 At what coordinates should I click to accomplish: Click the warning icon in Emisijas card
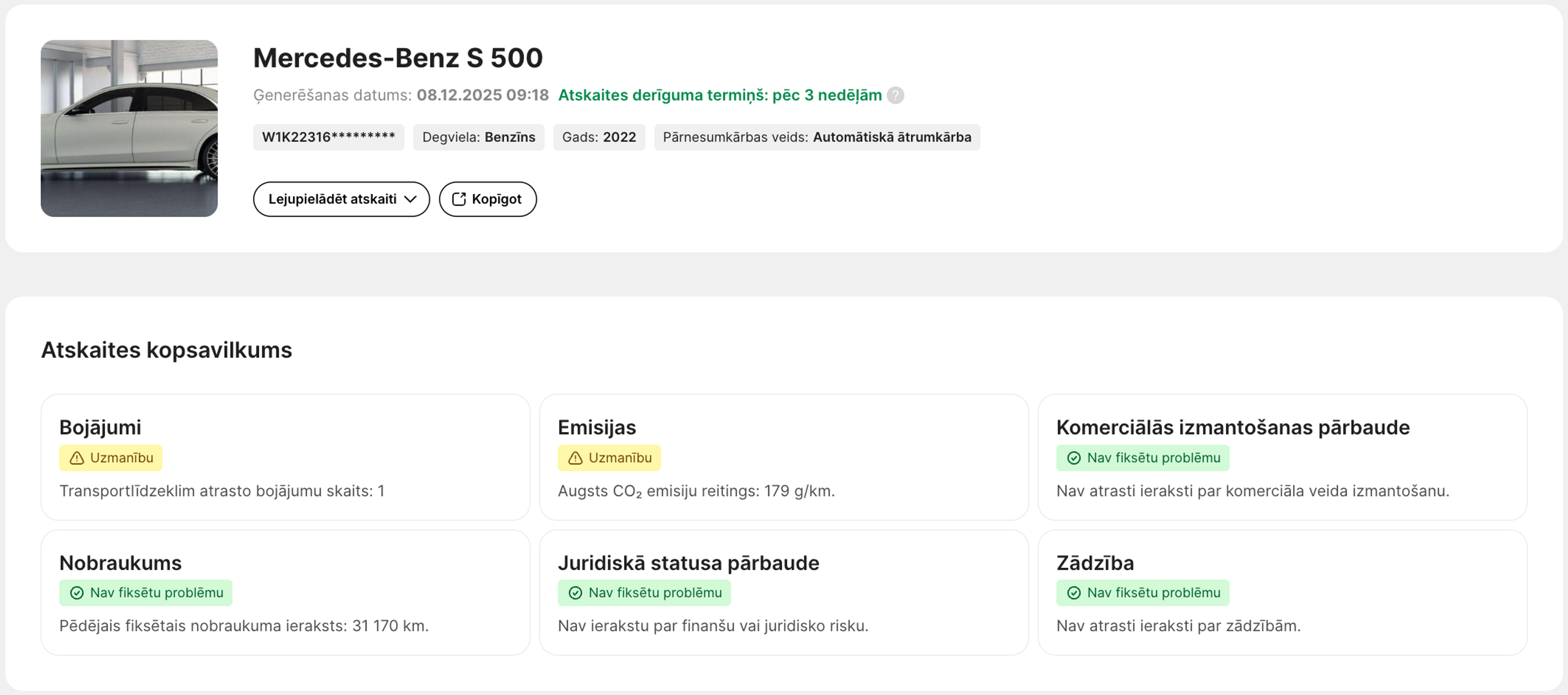[x=575, y=458]
